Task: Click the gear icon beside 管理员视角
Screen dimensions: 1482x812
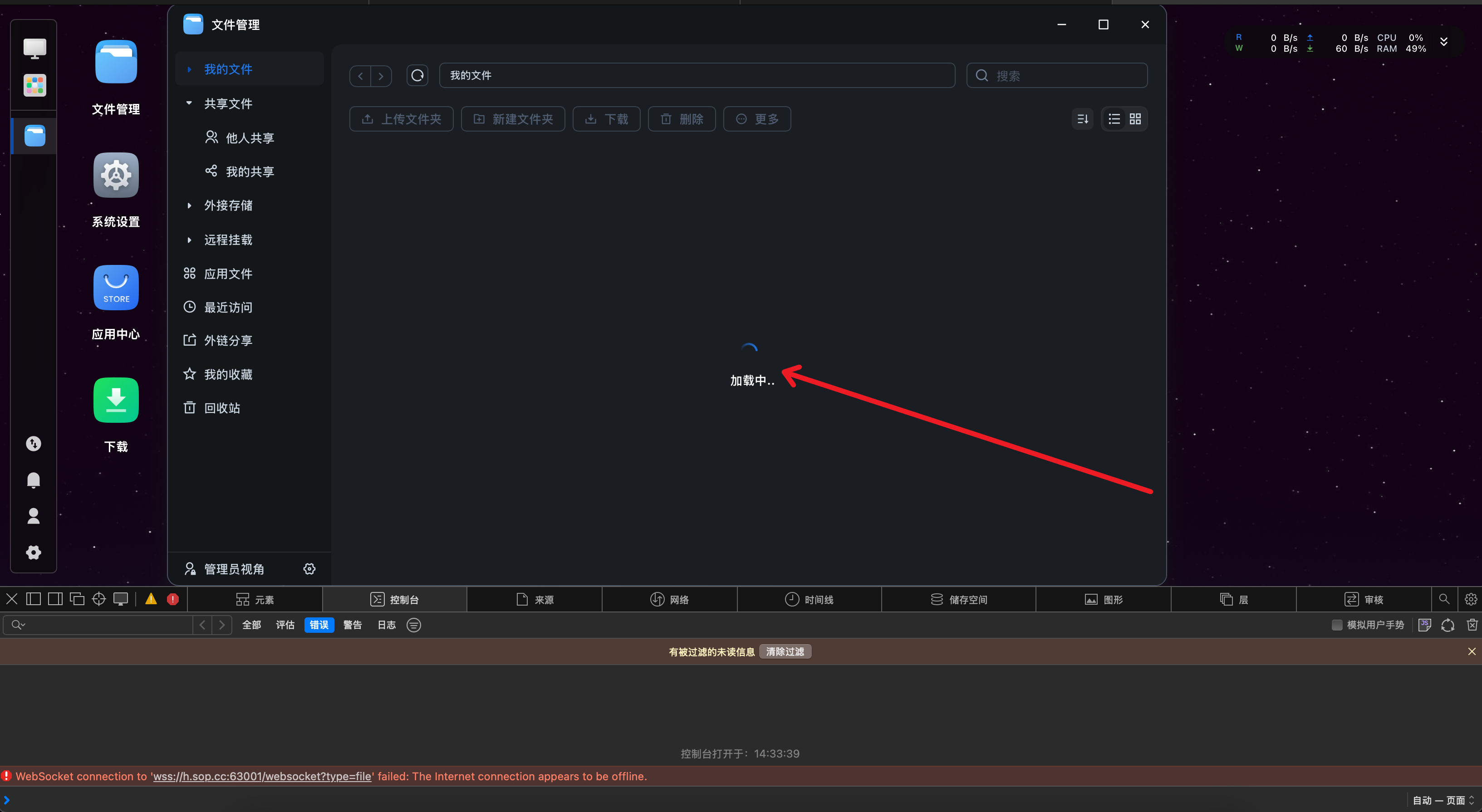Action: pyautogui.click(x=309, y=569)
